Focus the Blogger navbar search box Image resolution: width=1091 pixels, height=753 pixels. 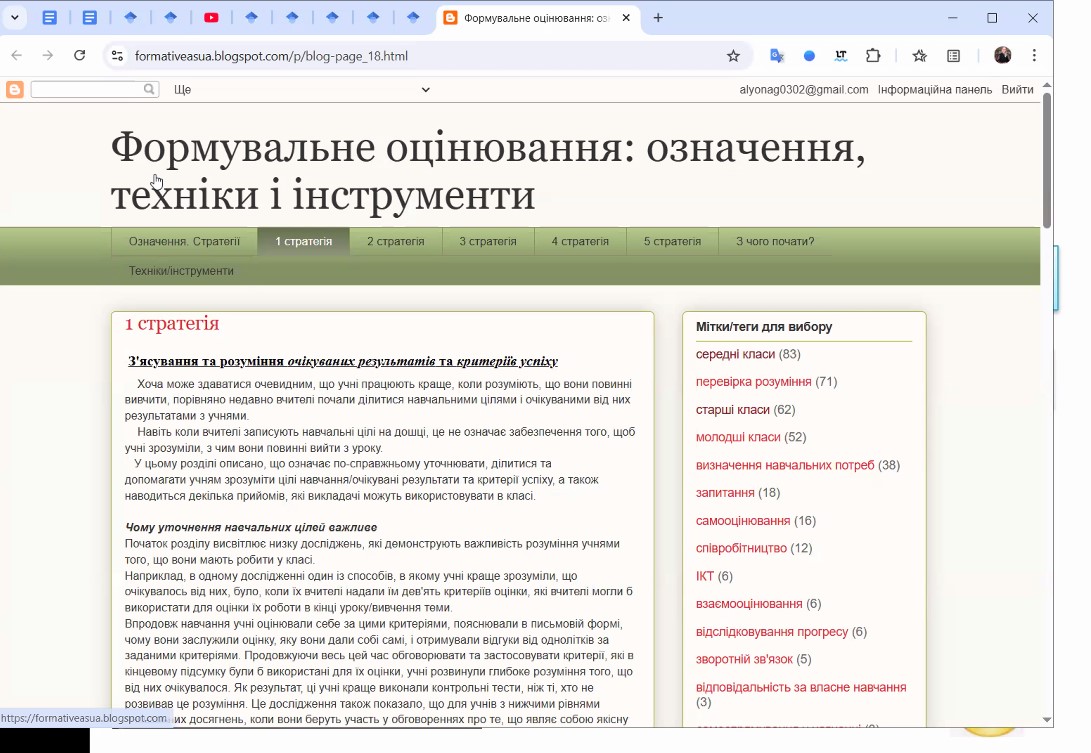[x=86, y=89]
